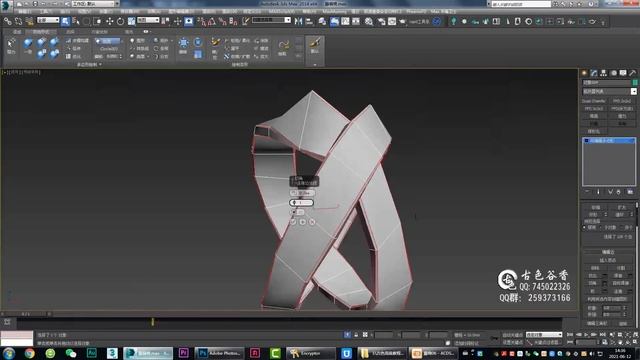
Task: Toggle Selection Lock in status bar
Action: point(356,335)
